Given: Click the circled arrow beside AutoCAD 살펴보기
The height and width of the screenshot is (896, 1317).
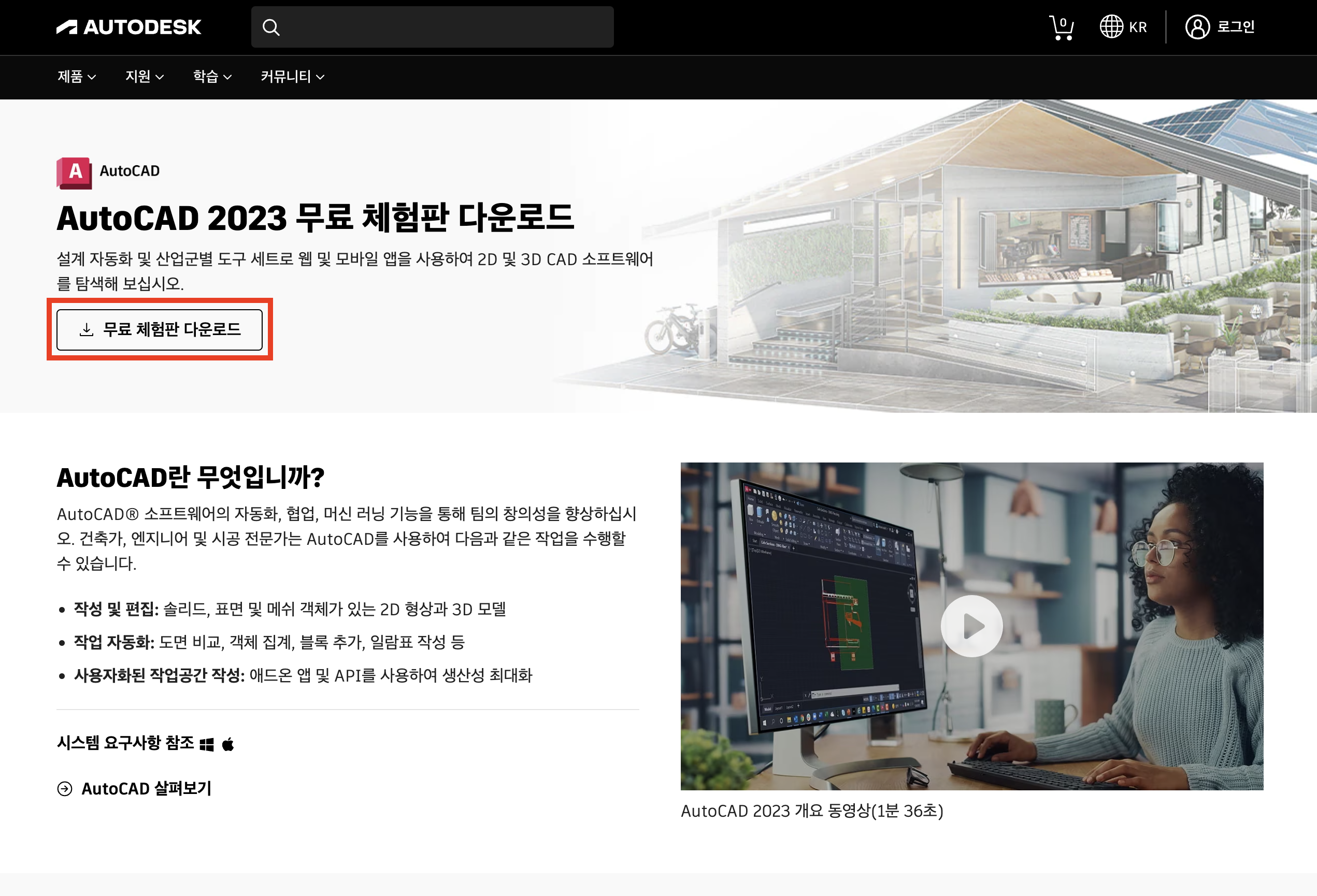Looking at the screenshot, I should pyautogui.click(x=65, y=788).
